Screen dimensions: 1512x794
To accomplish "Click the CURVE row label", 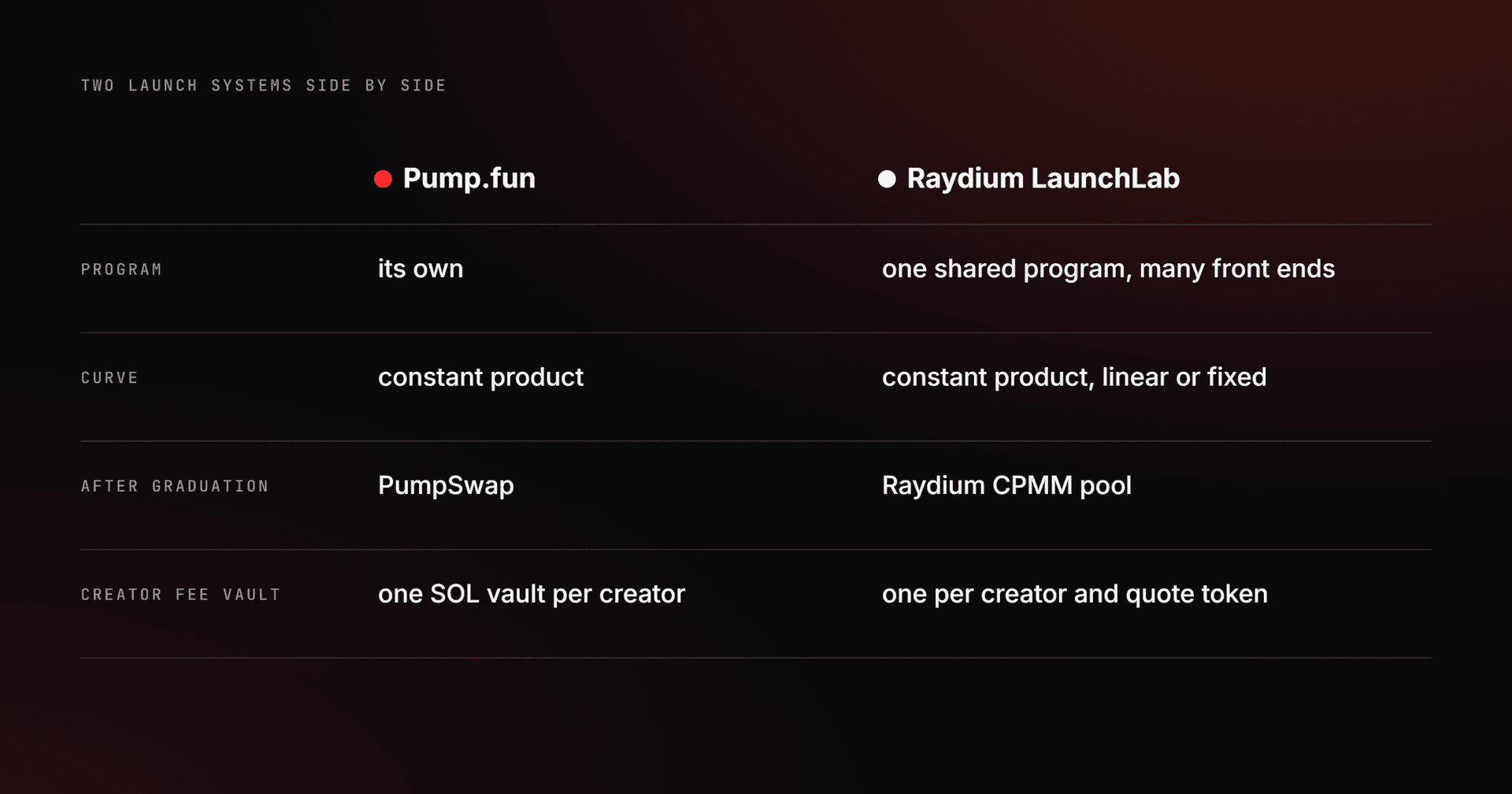I will tap(109, 378).
